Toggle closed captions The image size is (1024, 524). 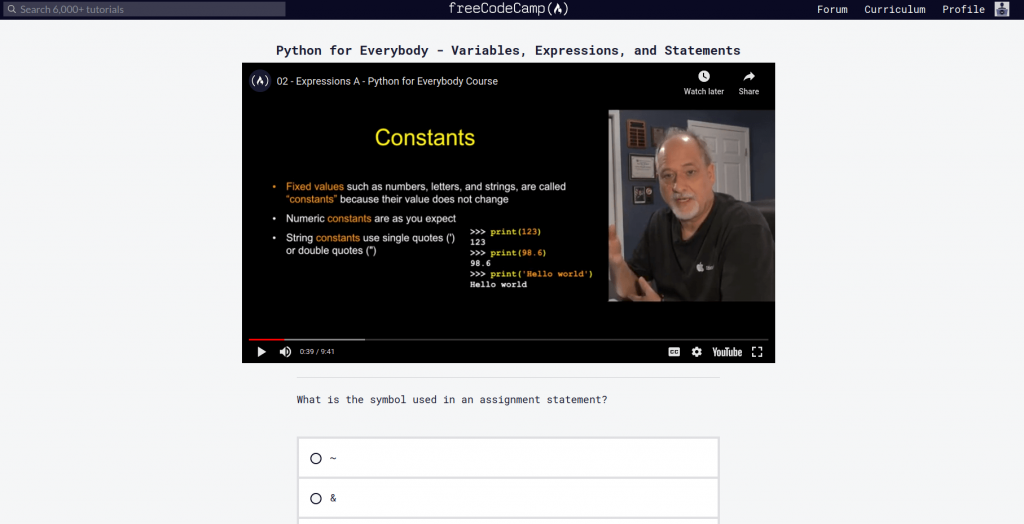pyautogui.click(x=674, y=352)
